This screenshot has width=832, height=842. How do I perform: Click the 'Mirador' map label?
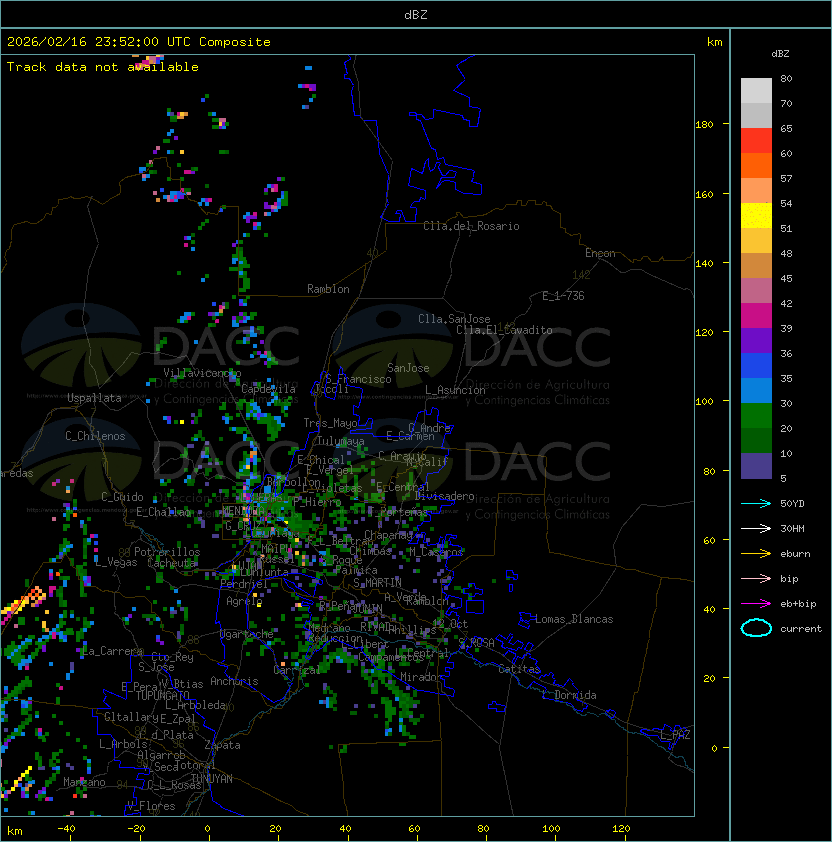click(422, 677)
